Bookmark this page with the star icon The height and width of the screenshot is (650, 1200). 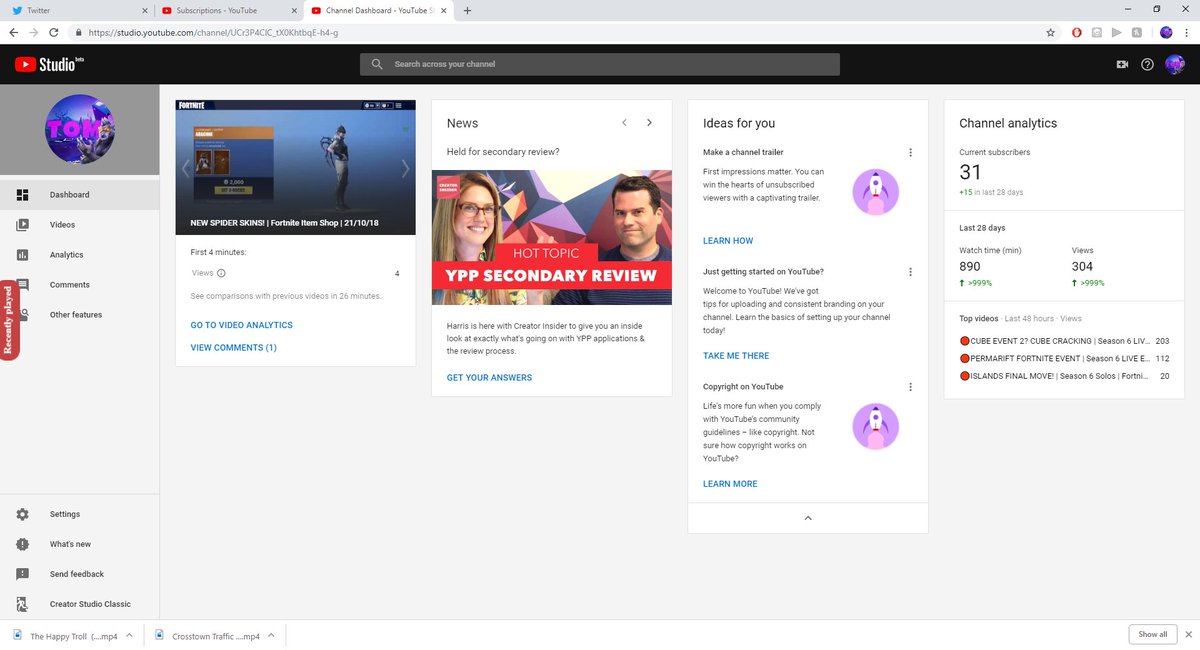tap(1050, 32)
